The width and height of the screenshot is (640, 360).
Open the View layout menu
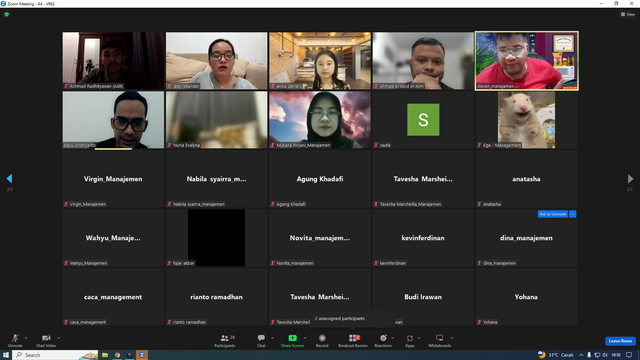[628, 14]
